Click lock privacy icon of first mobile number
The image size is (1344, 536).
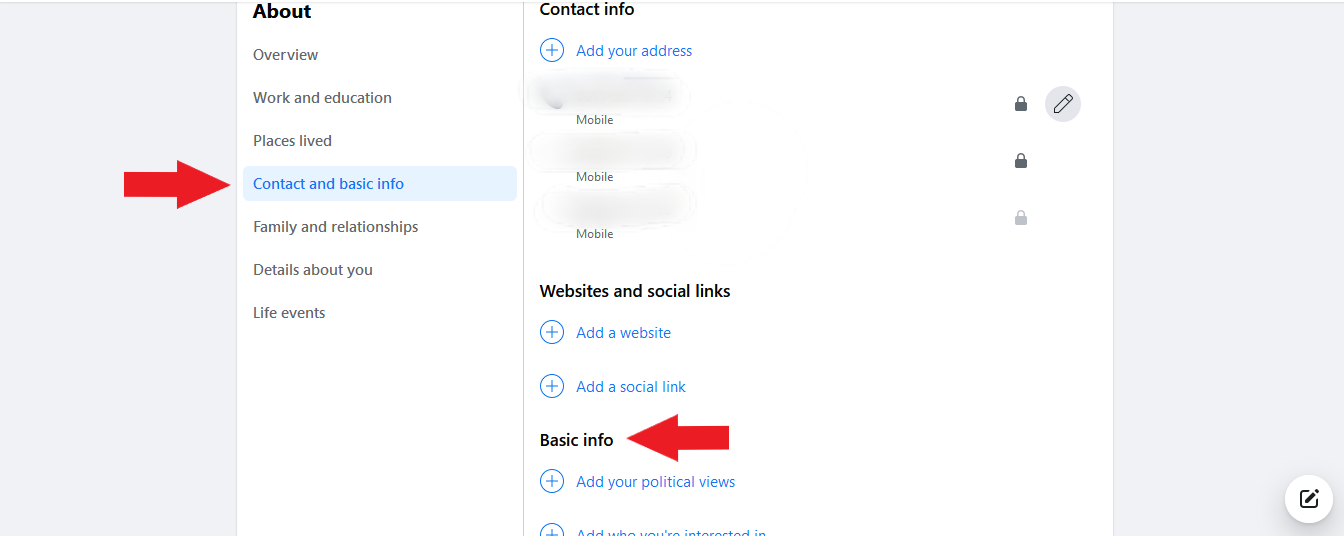[x=1021, y=104]
